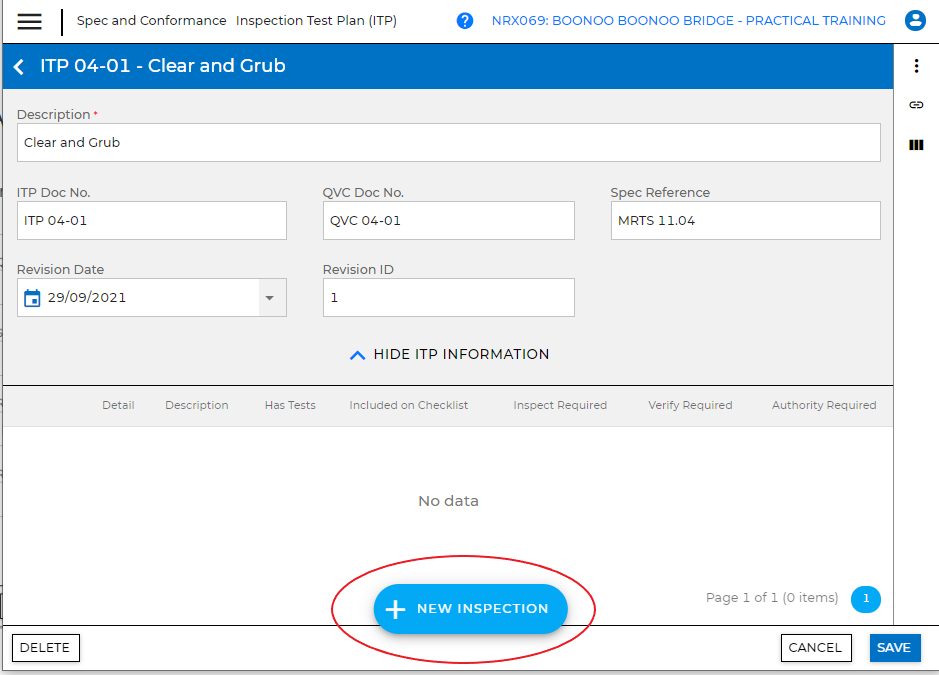Open the hamburger navigation menu
Screen dimensions: 939x675
pos(30,21)
